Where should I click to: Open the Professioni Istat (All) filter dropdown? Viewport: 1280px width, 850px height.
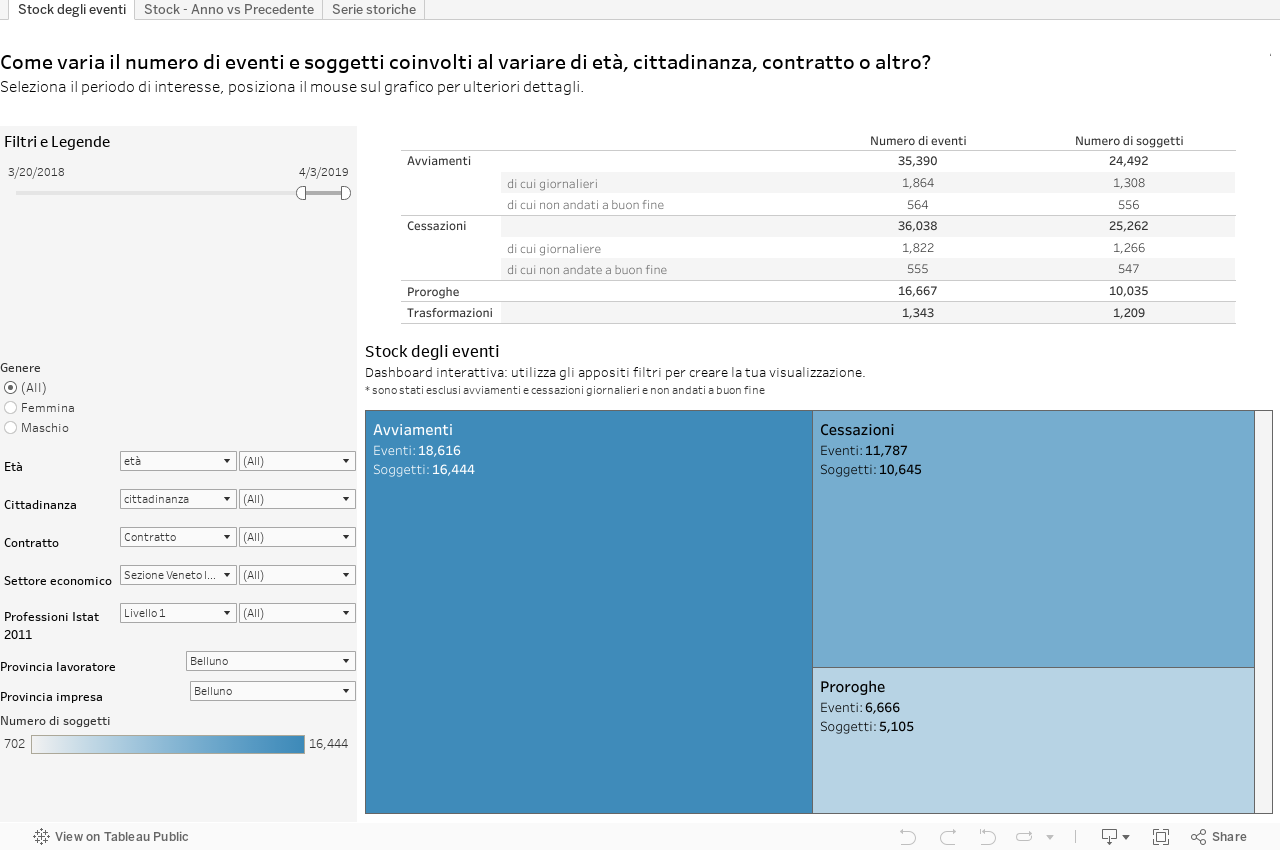(x=297, y=613)
